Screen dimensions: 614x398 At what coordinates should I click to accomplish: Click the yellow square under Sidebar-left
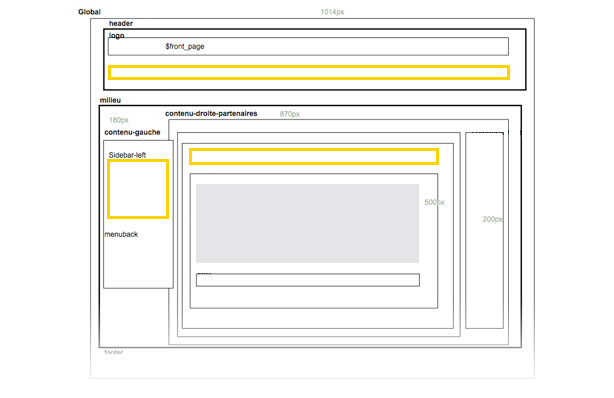pos(138,189)
